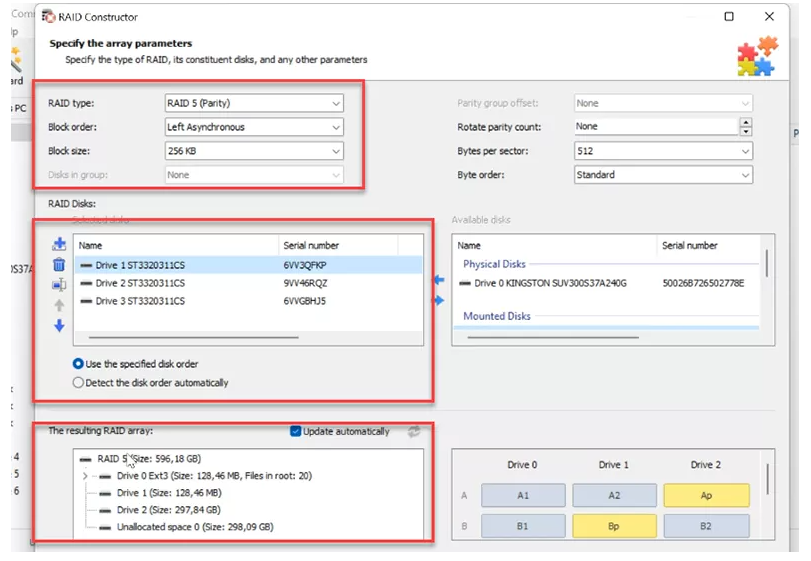Uncheck the Update automatically checkbox

[295, 431]
